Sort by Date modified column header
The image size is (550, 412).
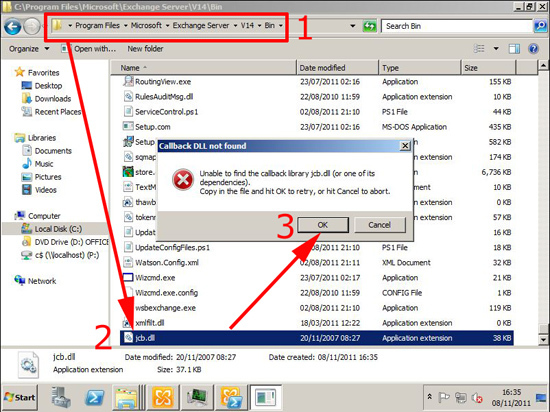(x=337, y=68)
